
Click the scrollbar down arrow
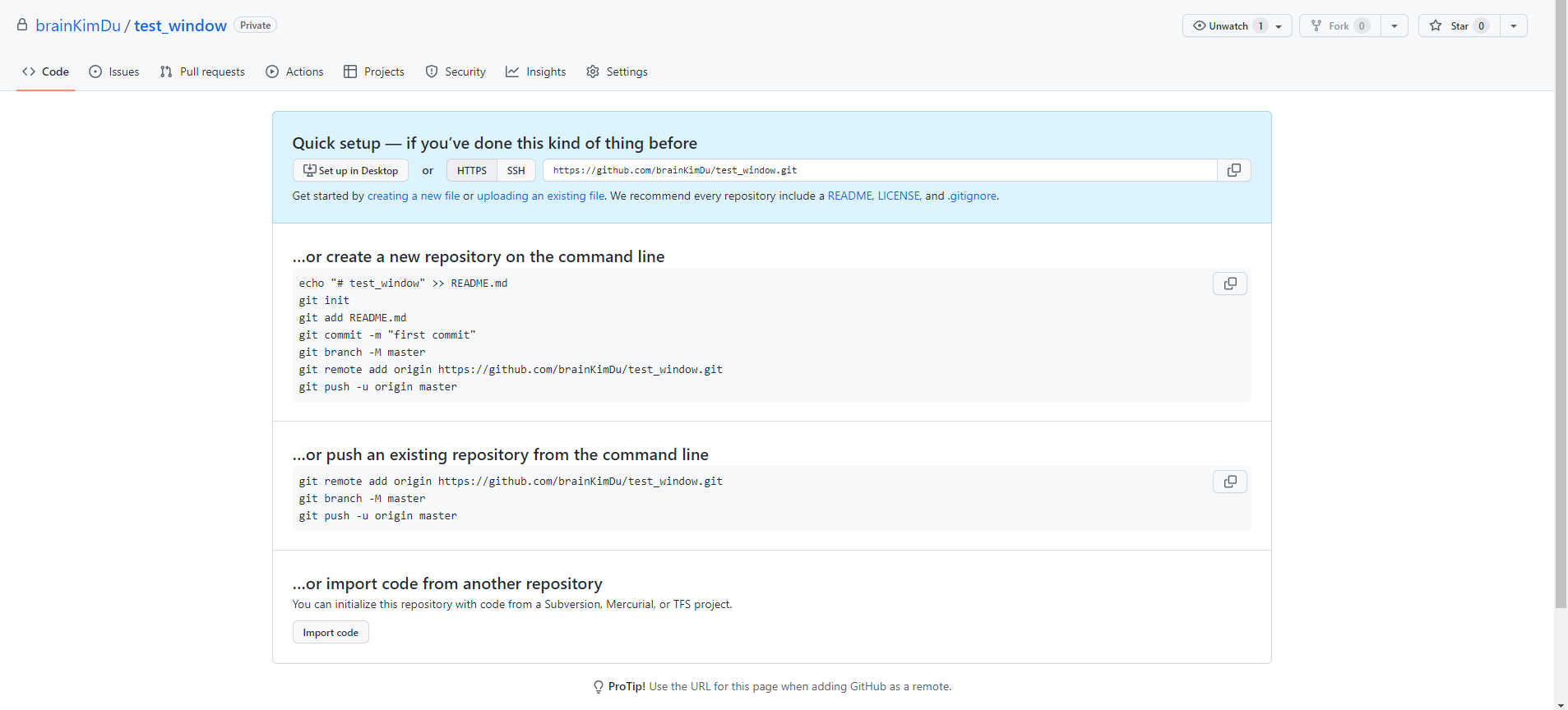(1561, 704)
